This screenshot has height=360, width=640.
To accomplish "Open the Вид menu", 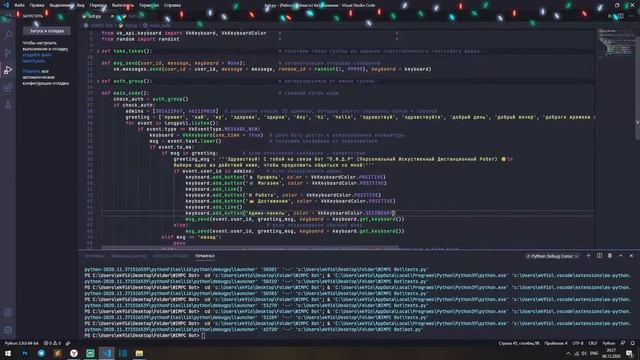I will tap(81, 5).
